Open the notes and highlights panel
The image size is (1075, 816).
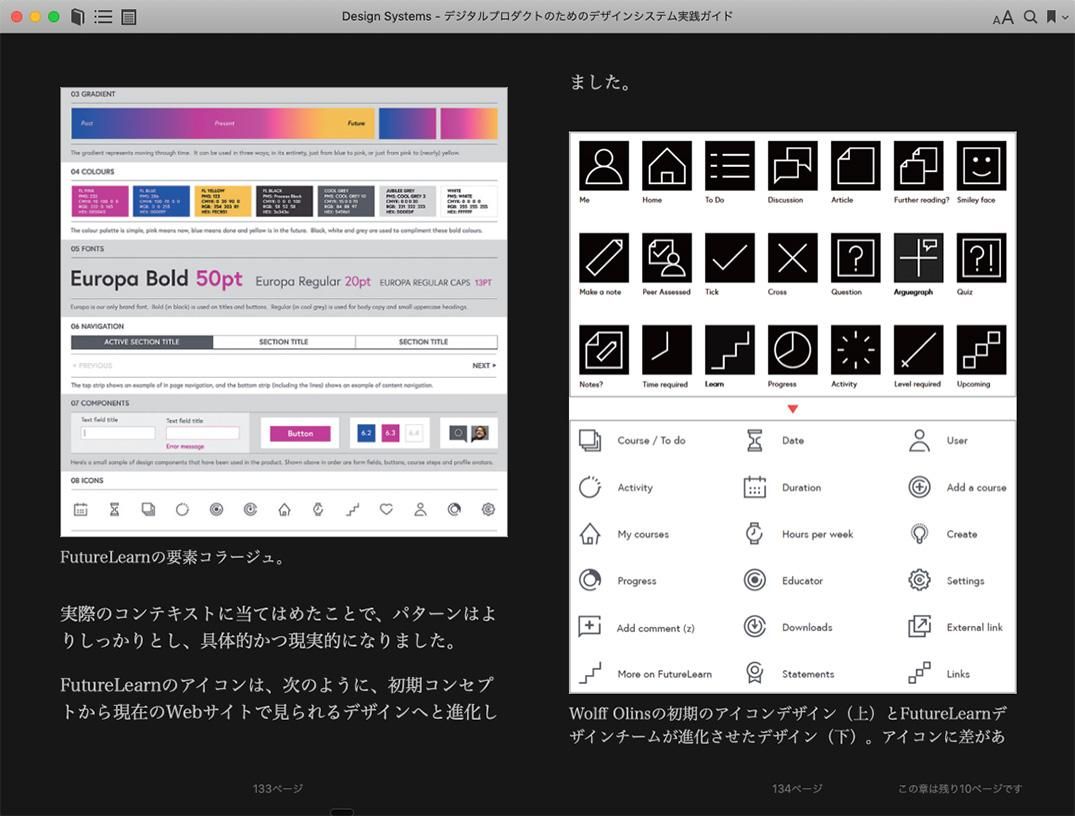(x=128, y=16)
